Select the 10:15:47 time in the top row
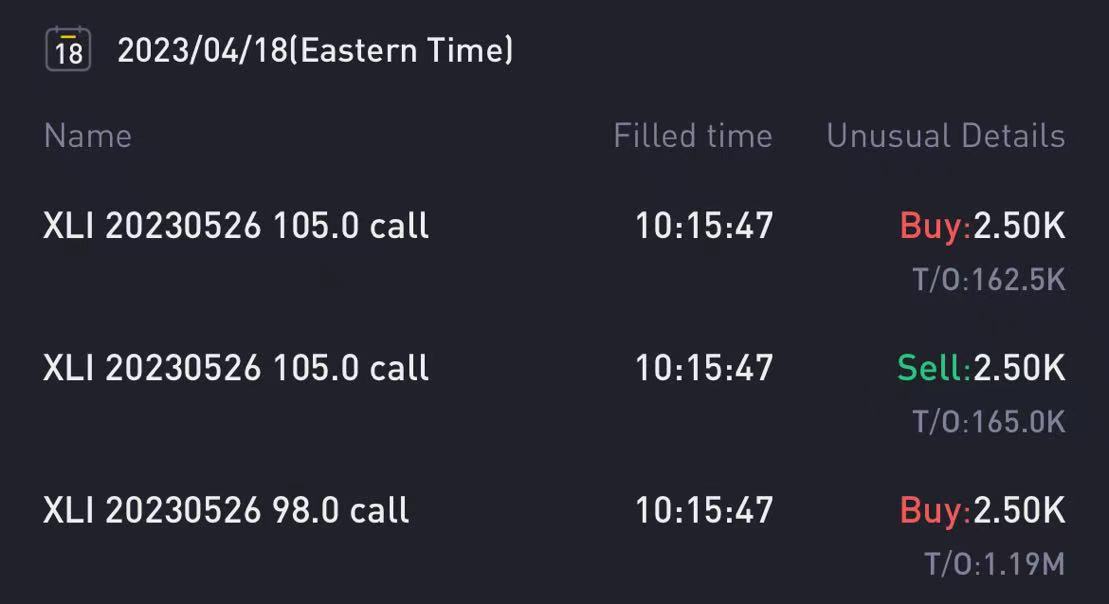The height and width of the screenshot is (604, 1109). coord(704,226)
